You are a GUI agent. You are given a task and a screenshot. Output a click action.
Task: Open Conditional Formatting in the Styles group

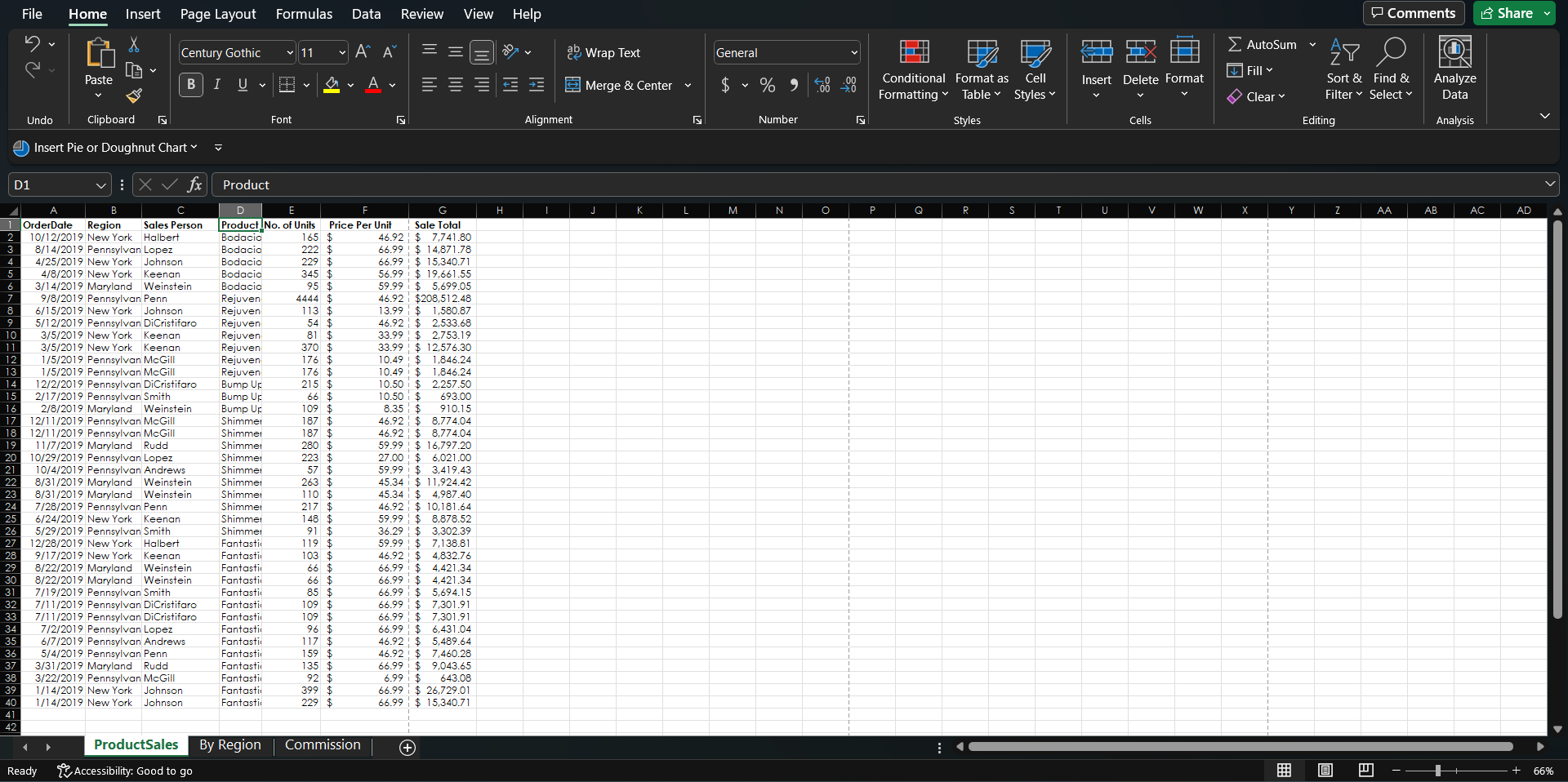(912, 70)
